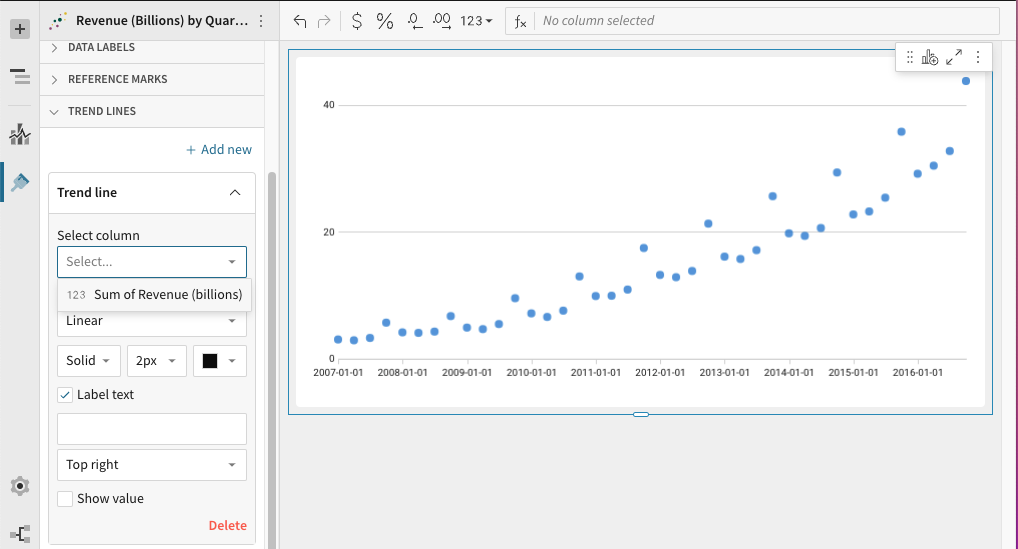Enable the Show value checkbox
Viewport: 1018px width, 549px height.
65,499
